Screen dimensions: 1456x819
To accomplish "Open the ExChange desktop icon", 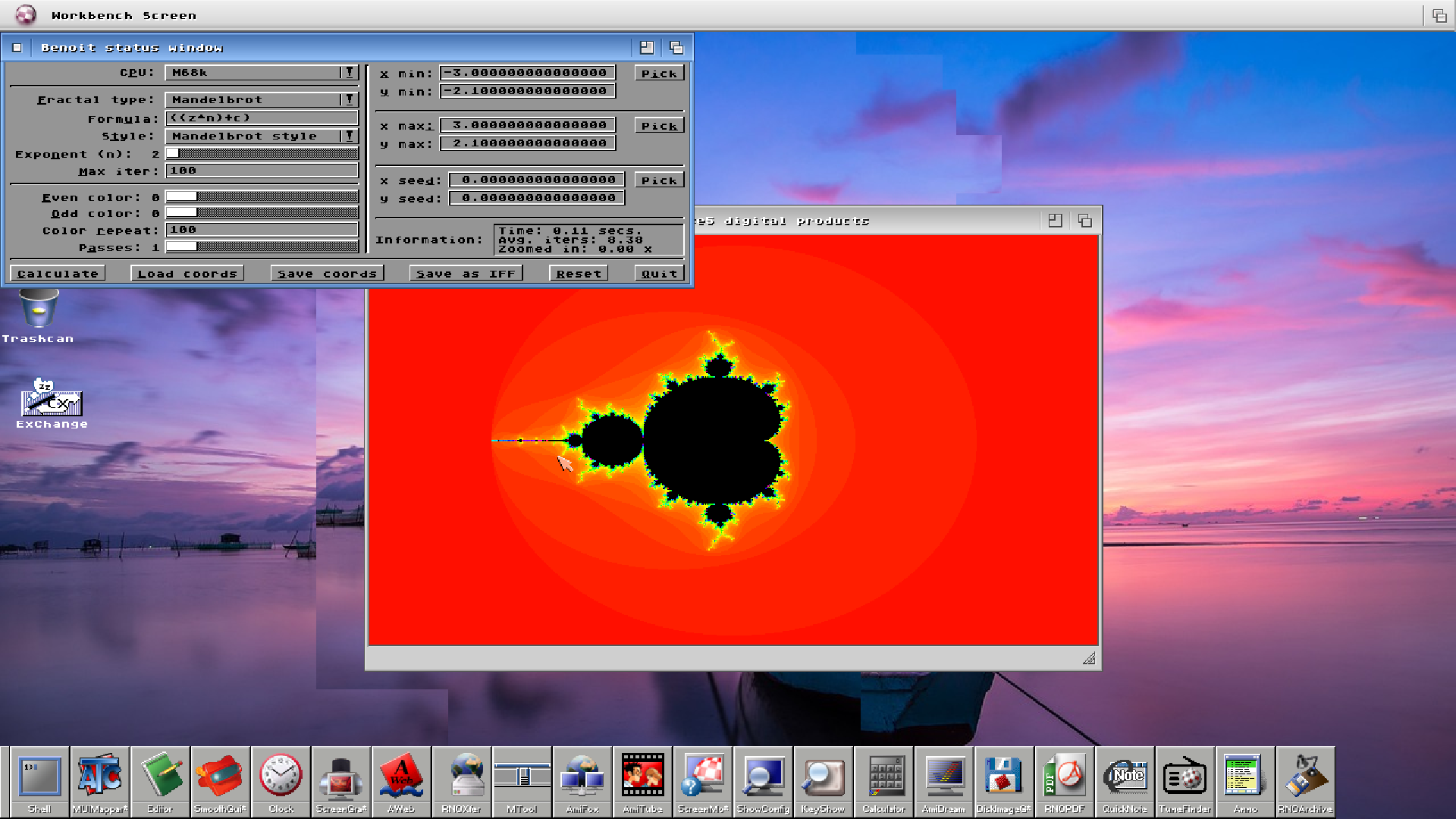I will coord(52,403).
